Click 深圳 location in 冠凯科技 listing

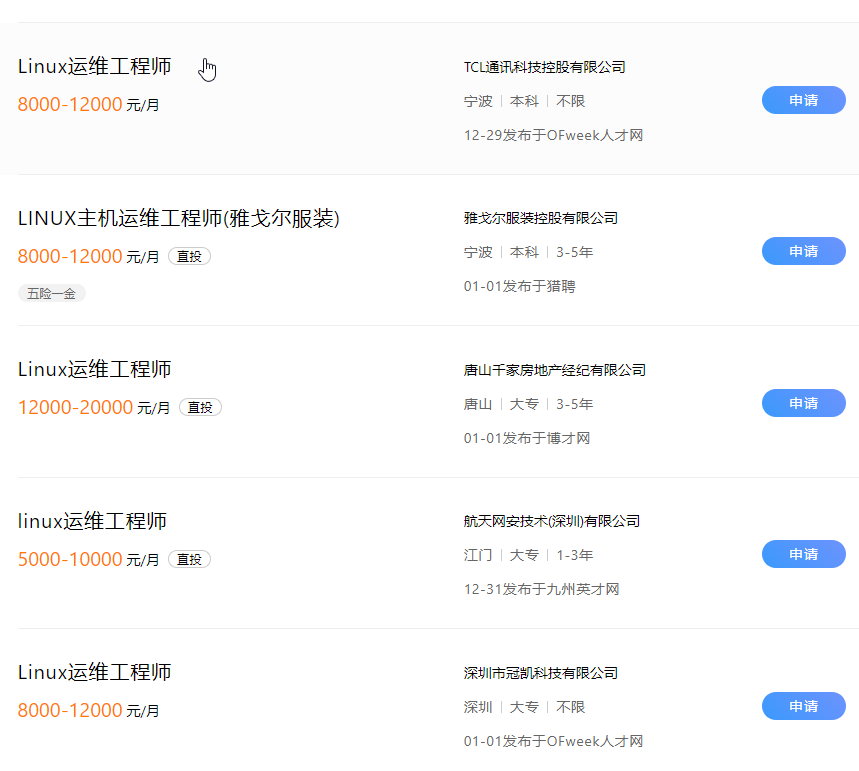pyautogui.click(x=478, y=707)
